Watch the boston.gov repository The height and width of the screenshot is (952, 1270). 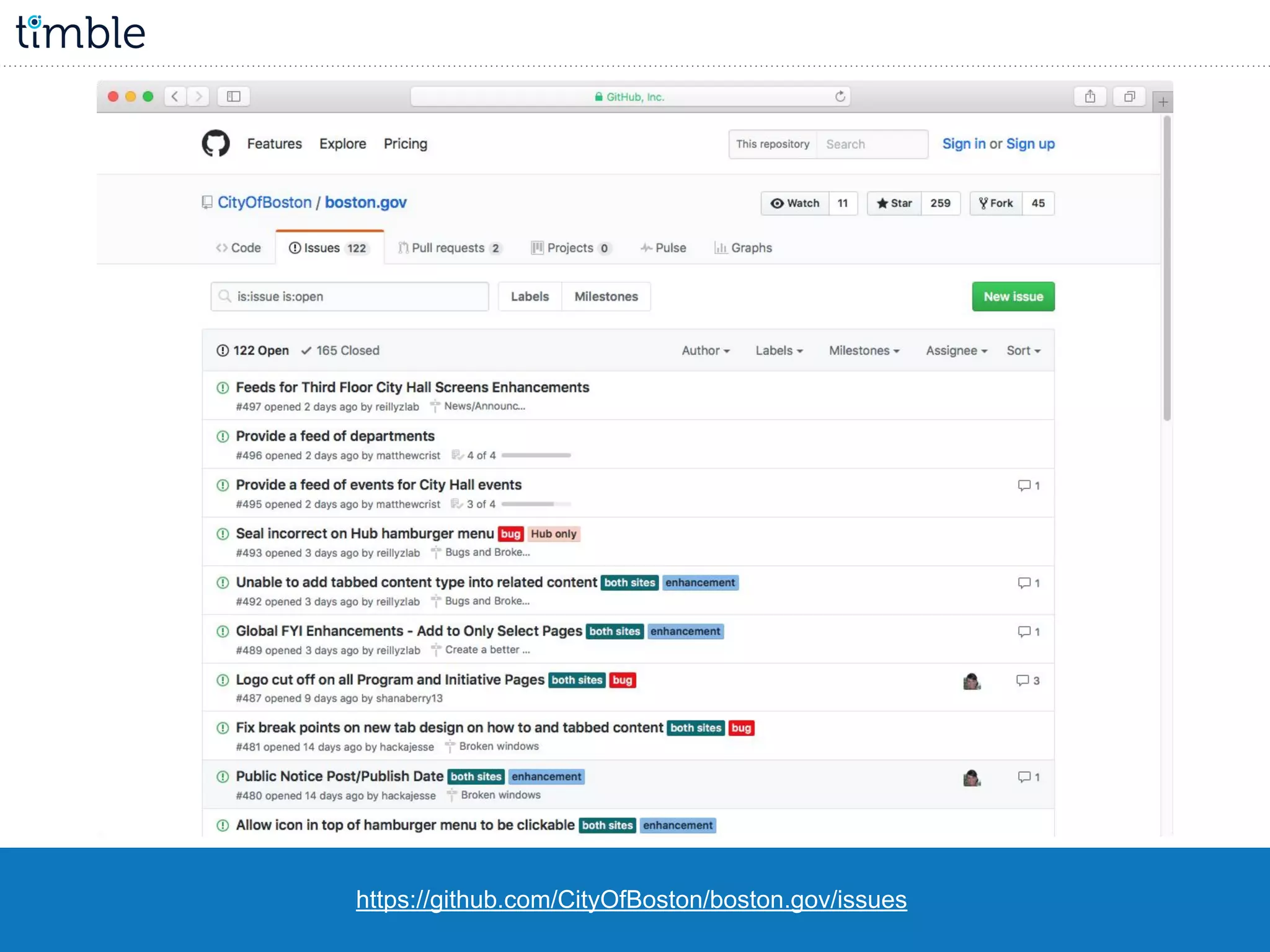pyautogui.click(x=795, y=203)
